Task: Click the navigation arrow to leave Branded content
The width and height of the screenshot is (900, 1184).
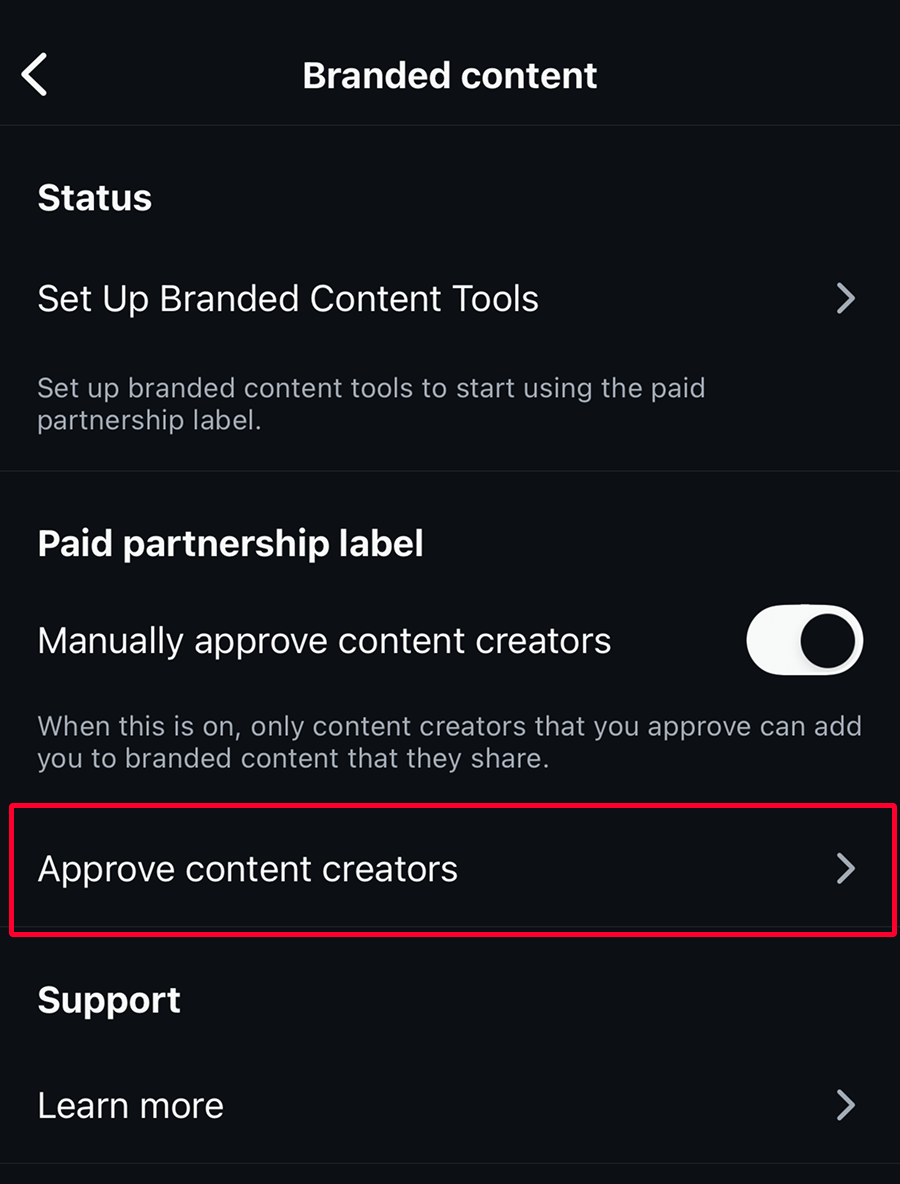Action: (36, 74)
